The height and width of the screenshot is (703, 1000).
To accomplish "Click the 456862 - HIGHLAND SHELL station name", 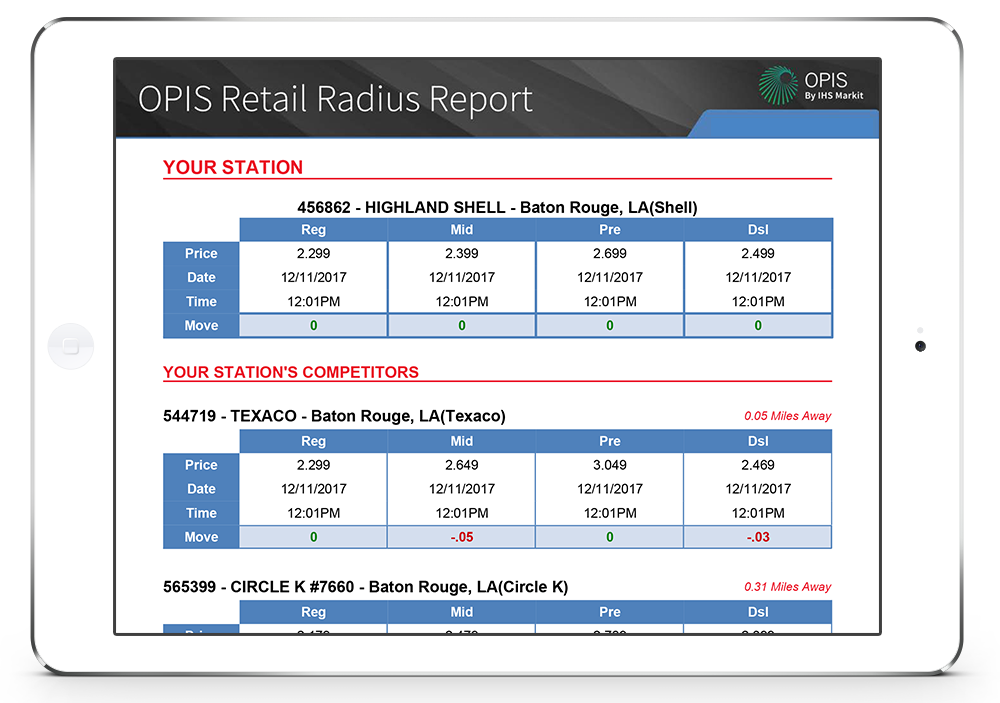I will pyautogui.click(x=497, y=207).
